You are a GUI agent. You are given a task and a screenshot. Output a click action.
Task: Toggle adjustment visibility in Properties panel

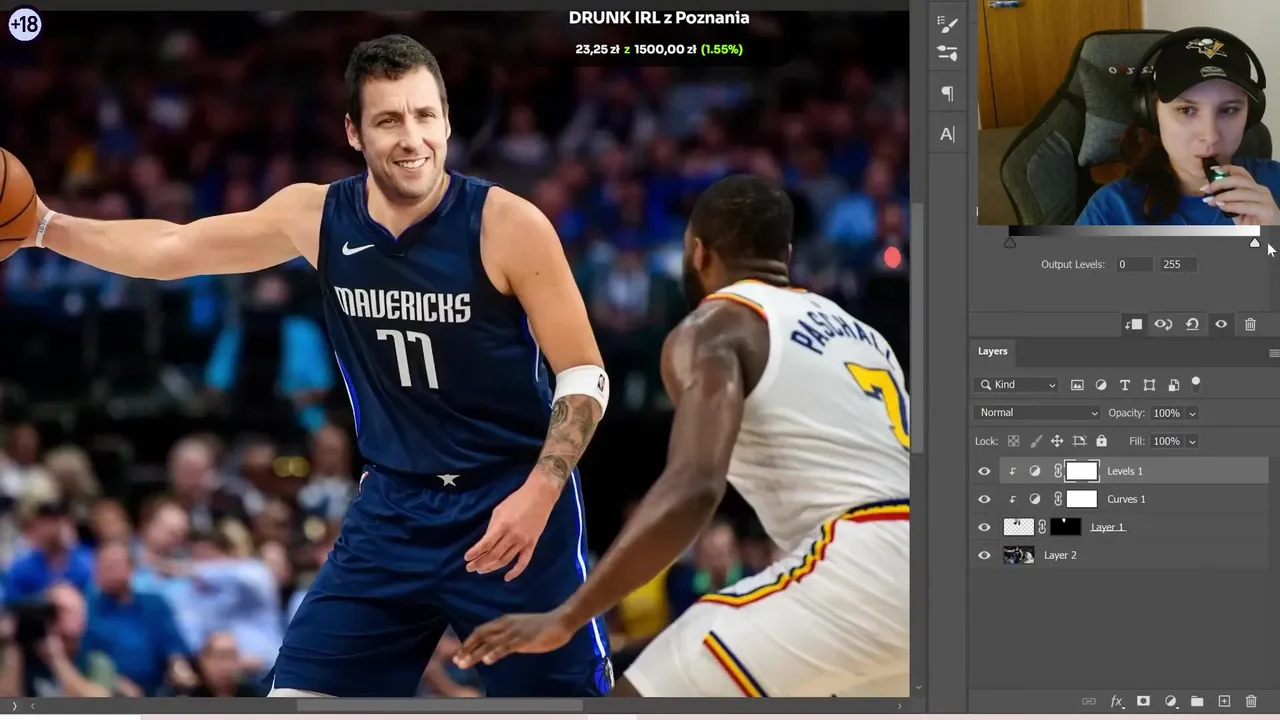click(1221, 324)
